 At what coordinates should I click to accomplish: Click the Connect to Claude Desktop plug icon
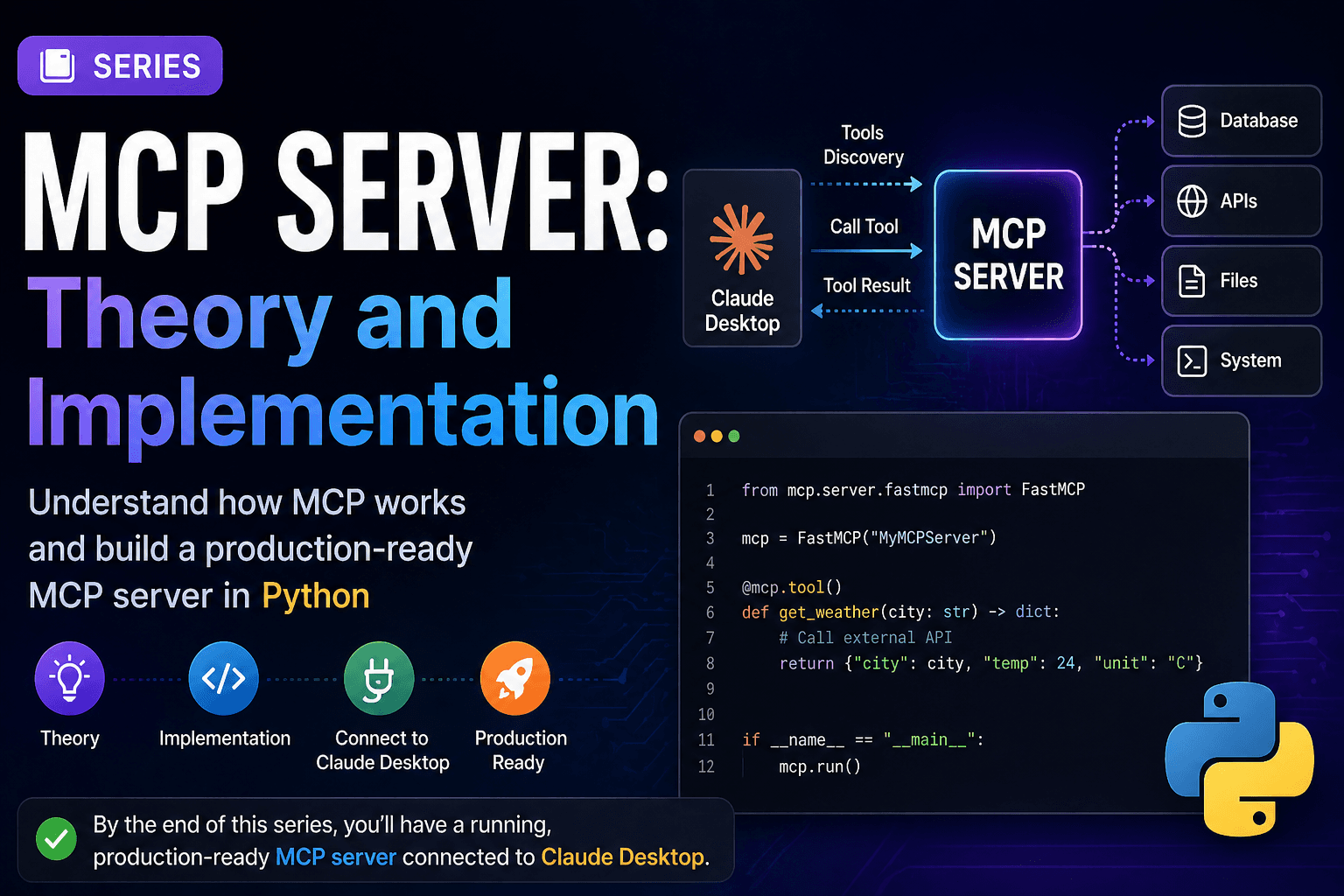[379, 679]
